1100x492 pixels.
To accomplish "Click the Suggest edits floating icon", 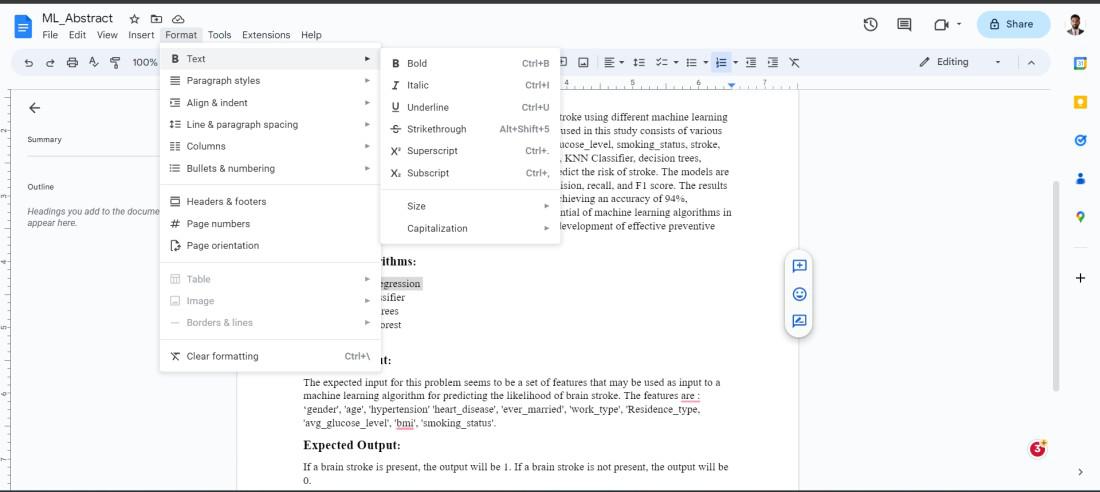I will pyautogui.click(x=799, y=321).
